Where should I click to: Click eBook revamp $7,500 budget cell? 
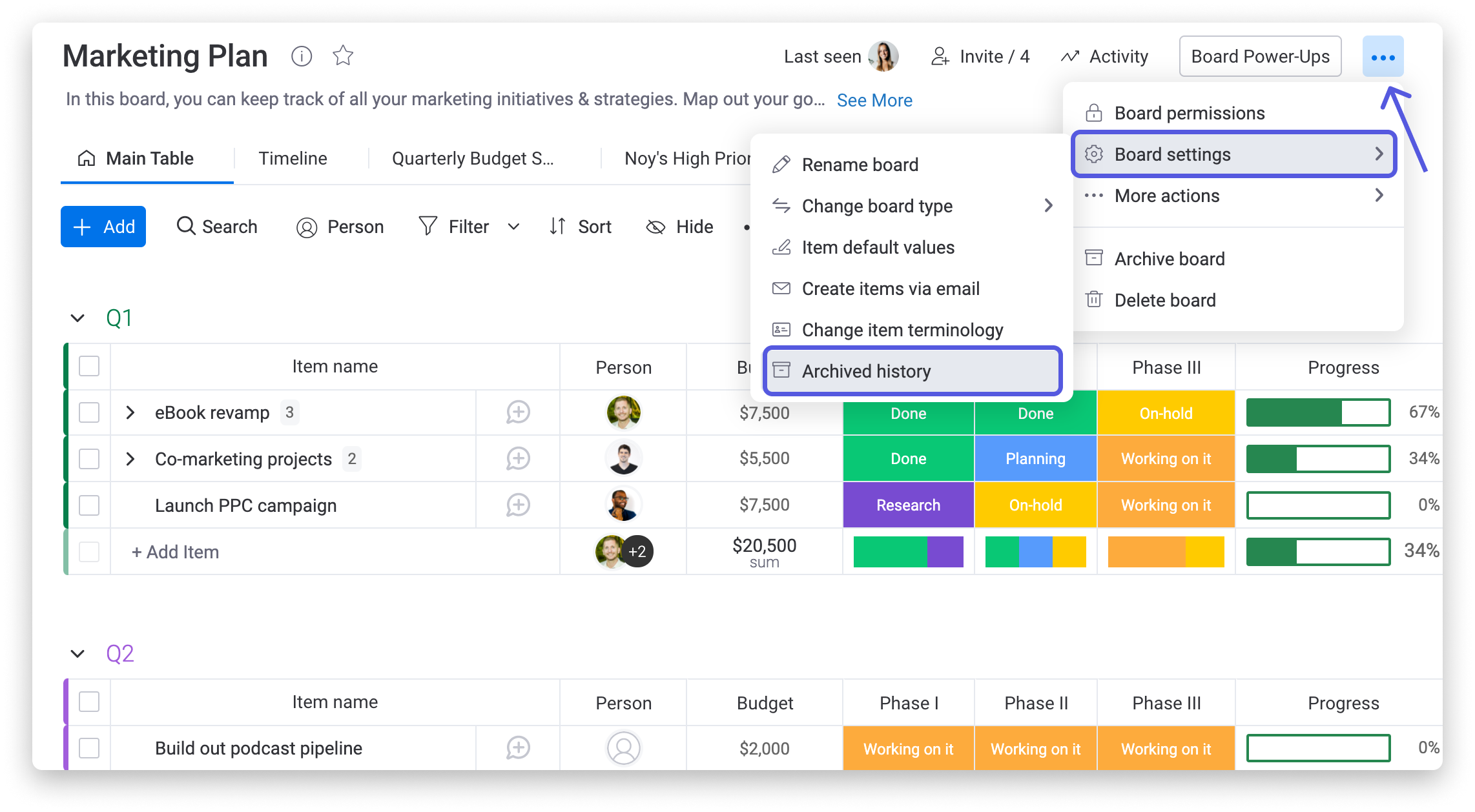[765, 413]
